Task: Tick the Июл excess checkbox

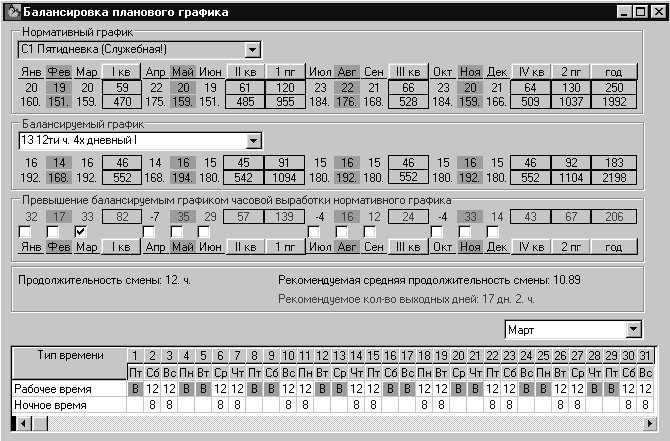Action: click(314, 232)
